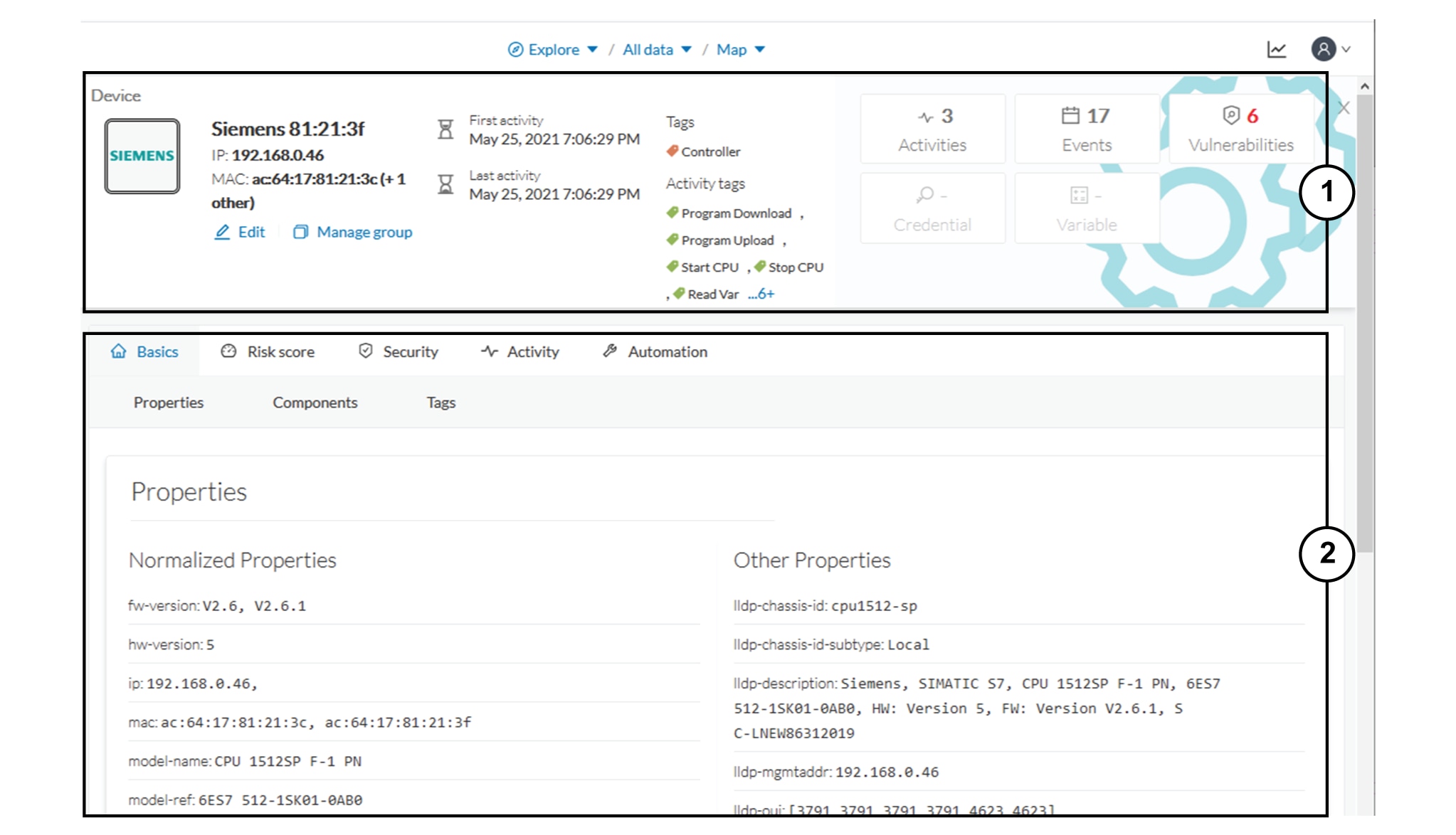The height and width of the screenshot is (835, 1456).
Task: Switch to the Activity tab
Action: (x=520, y=352)
